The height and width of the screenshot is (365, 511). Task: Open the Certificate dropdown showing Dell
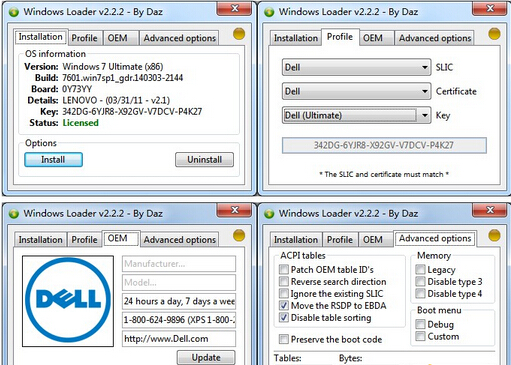(x=356, y=91)
